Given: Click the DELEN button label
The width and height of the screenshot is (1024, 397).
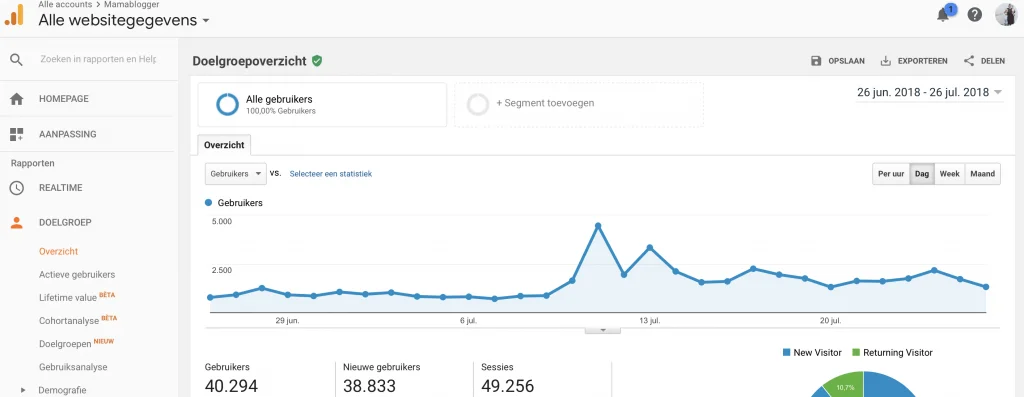Looking at the screenshot, I should (993, 61).
